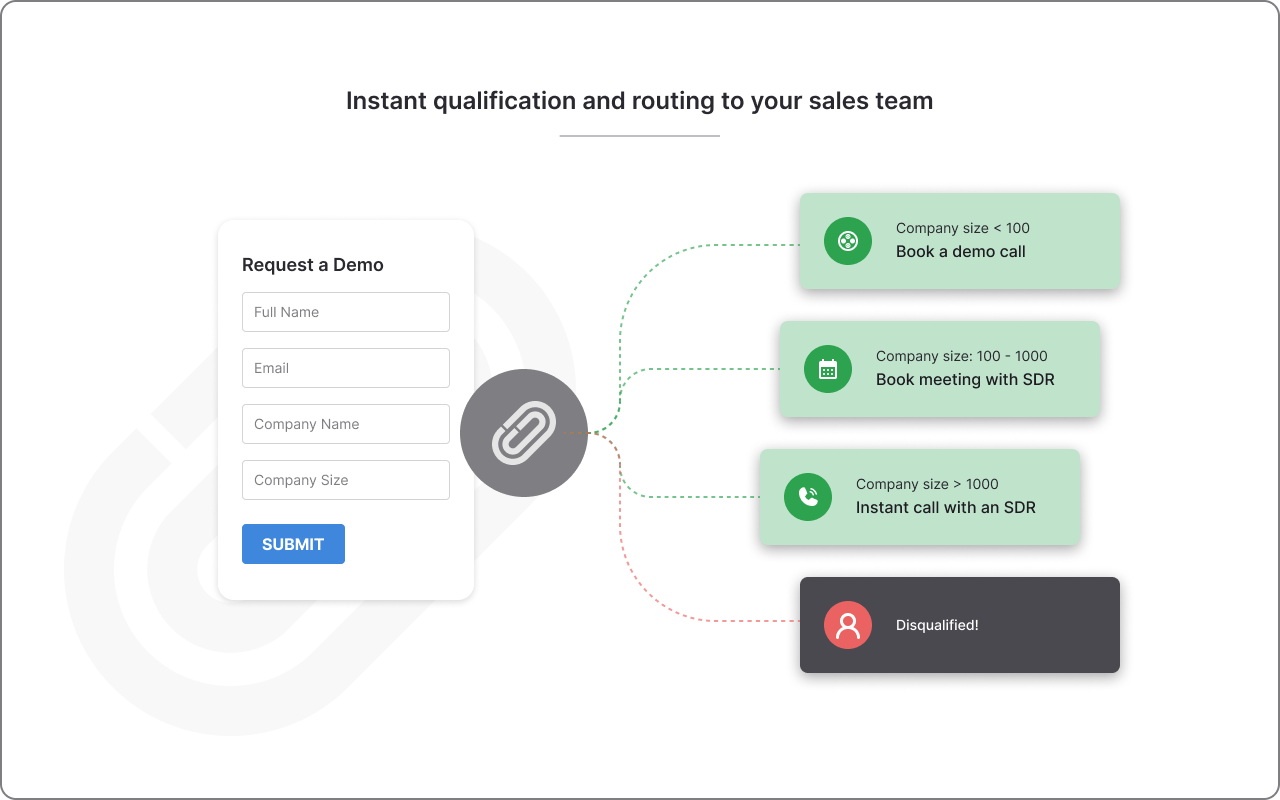The width and height of the screenshot is (1280, 800).
Task: Click the "Request a Demo" form title
Action: [x=312, y=265]
